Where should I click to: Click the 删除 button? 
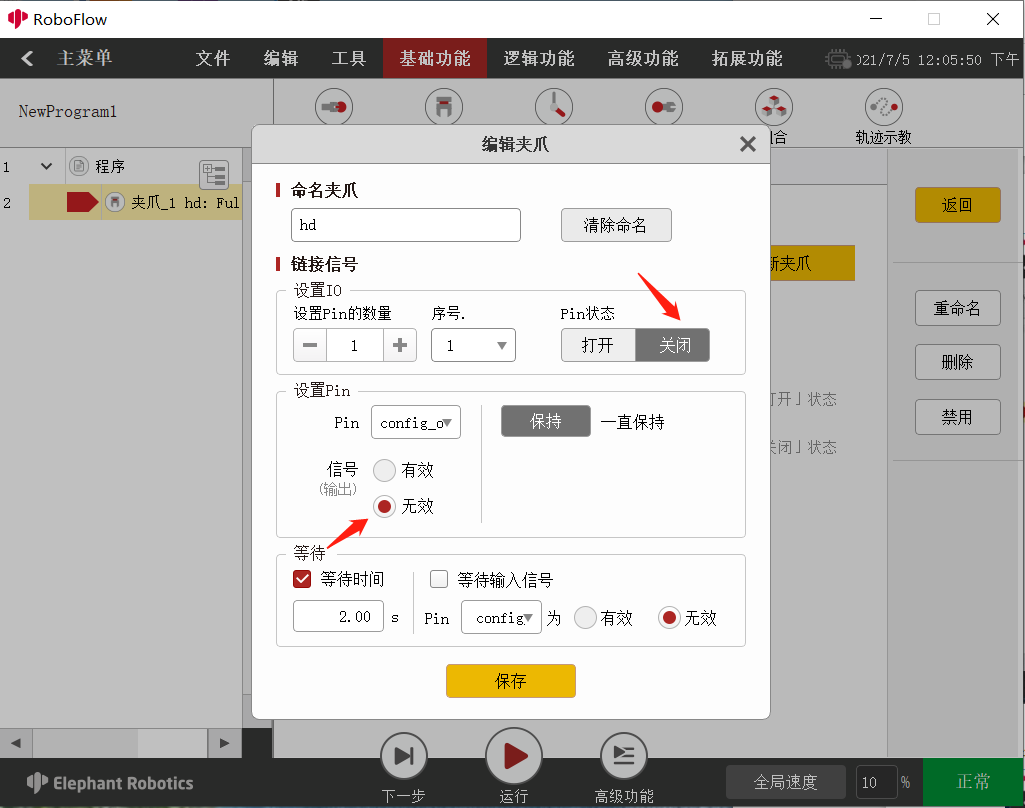click(x=957, y=362)
